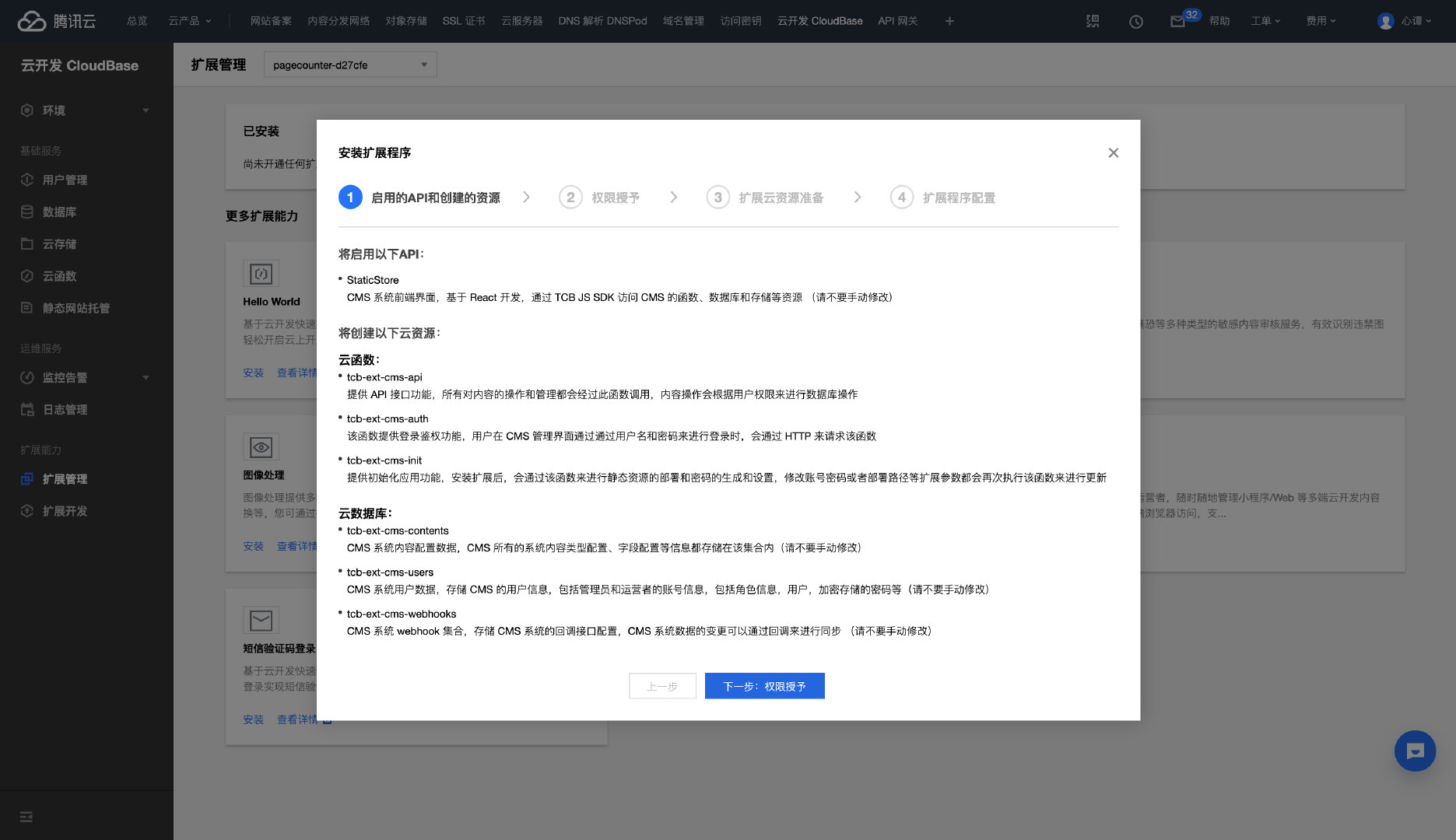Click step 1 circle in wizard
The height and width of the screenshot is (840, 1456).
click(350, 198)
